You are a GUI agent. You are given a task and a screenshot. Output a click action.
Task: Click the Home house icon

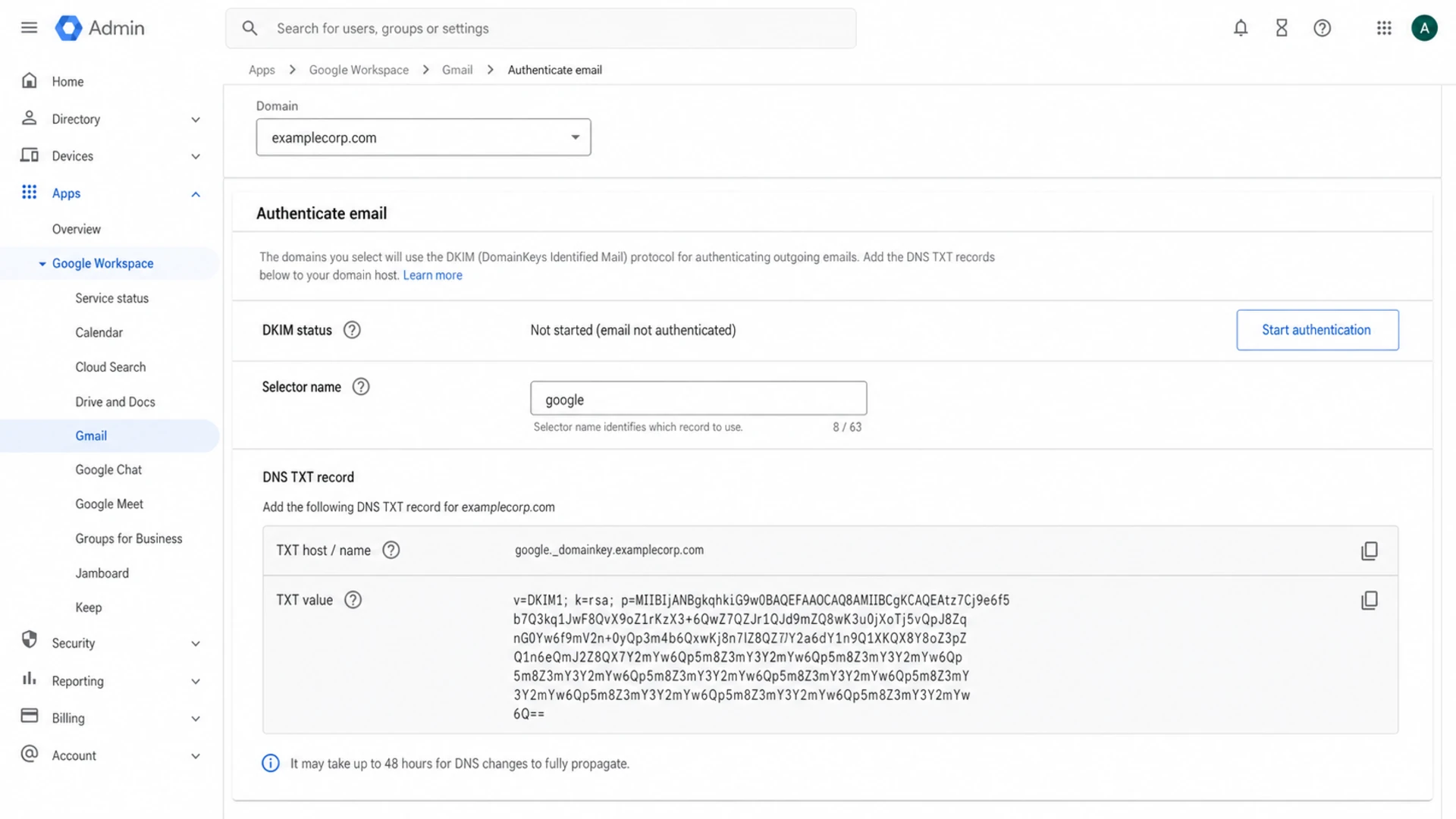pyautogui.click(x=30, y=80)
